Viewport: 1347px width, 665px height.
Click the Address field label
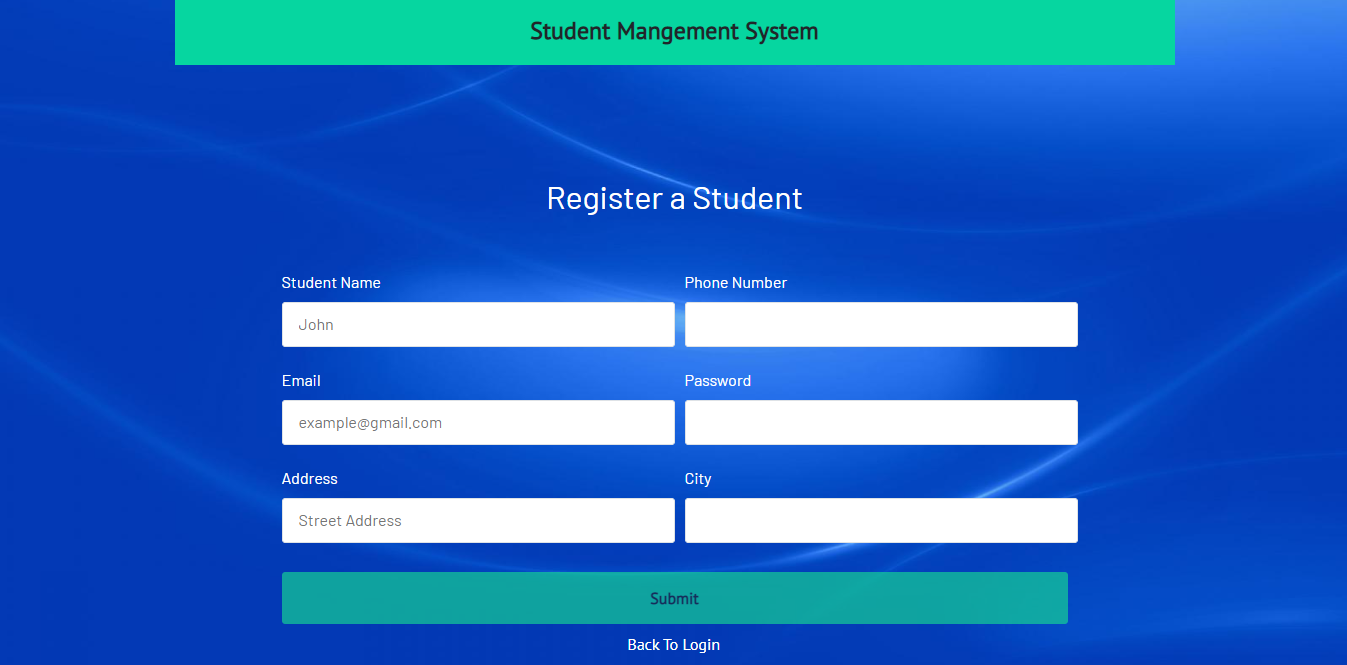point(309,479)
